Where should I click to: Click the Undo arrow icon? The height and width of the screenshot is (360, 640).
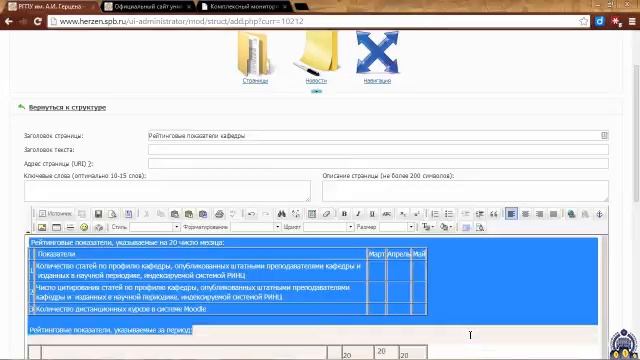pos(251,214)
